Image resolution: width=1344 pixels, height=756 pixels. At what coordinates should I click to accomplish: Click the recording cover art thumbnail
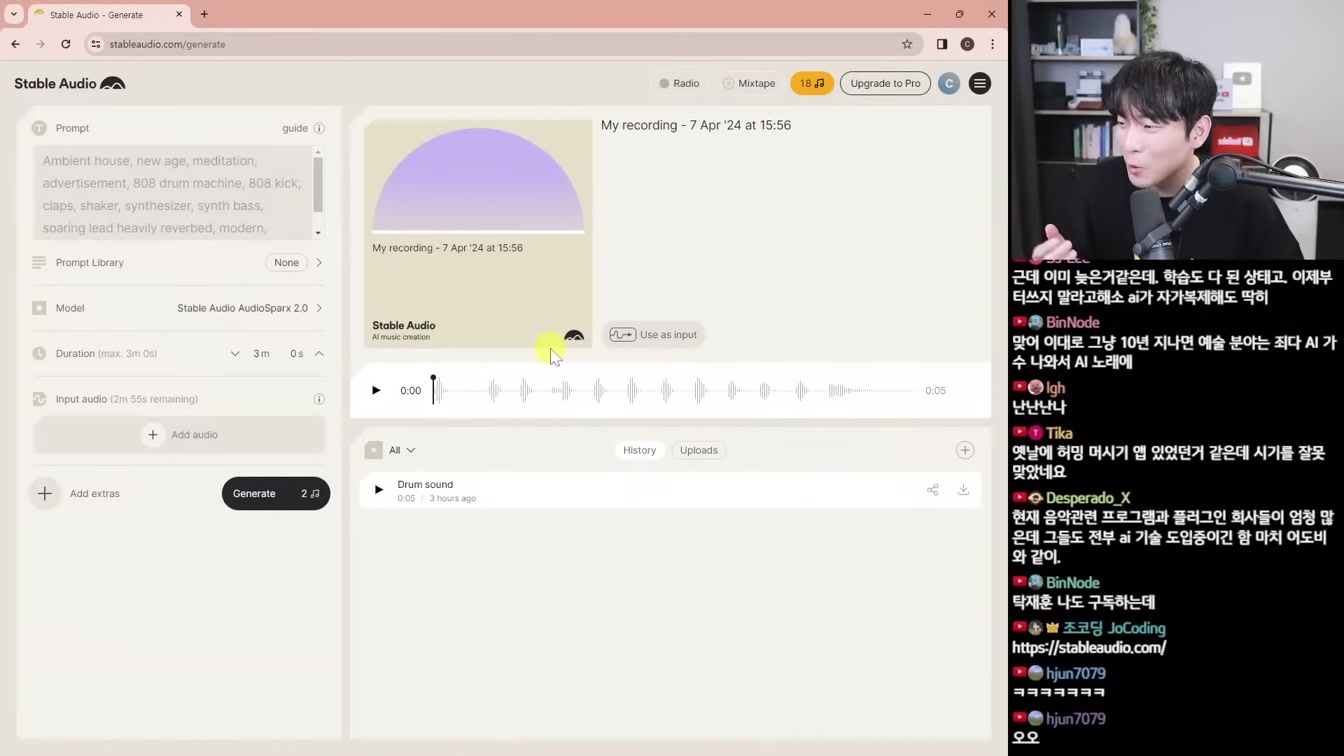click(x=478, y=234)
